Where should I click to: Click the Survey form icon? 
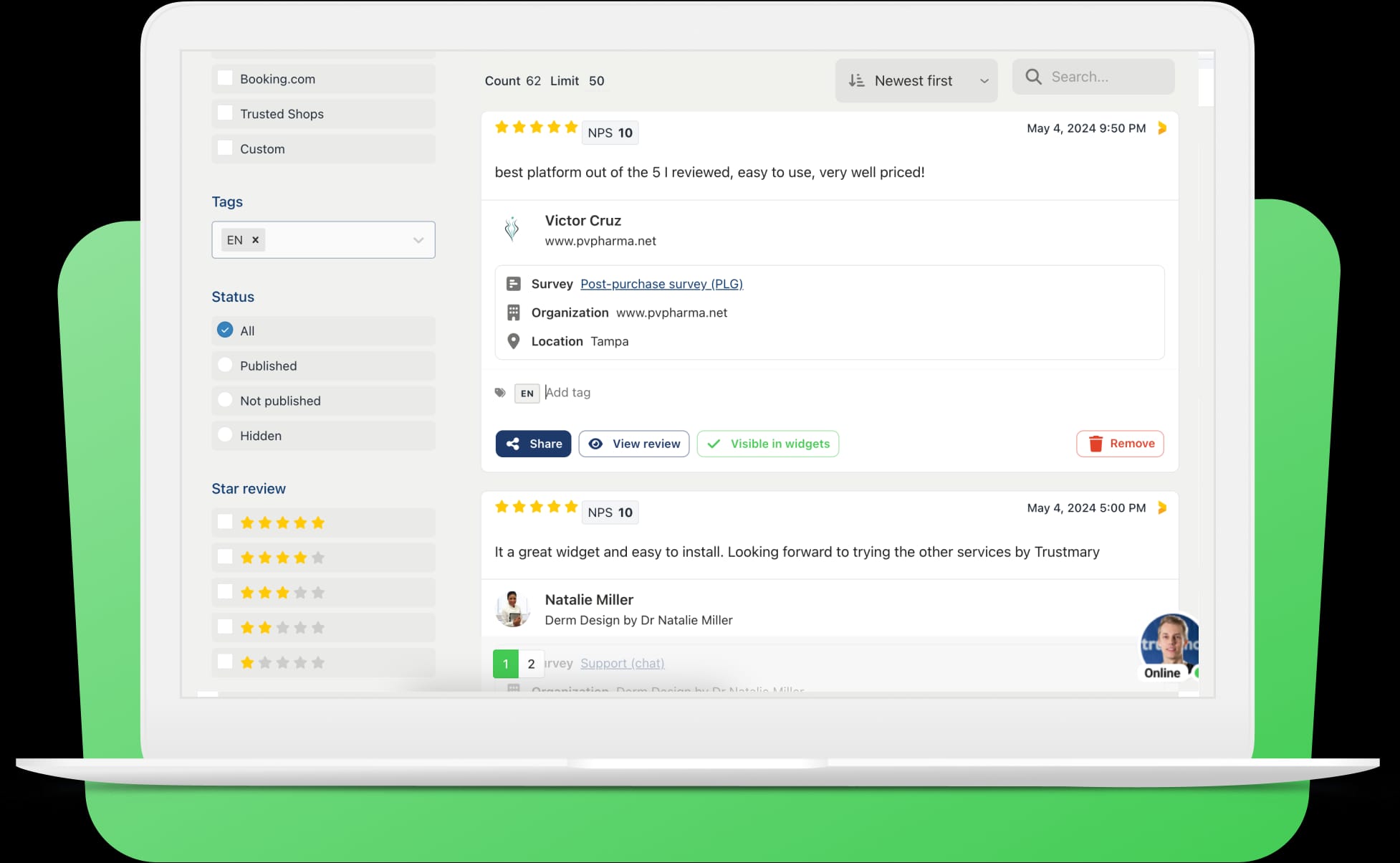[514, 284]
